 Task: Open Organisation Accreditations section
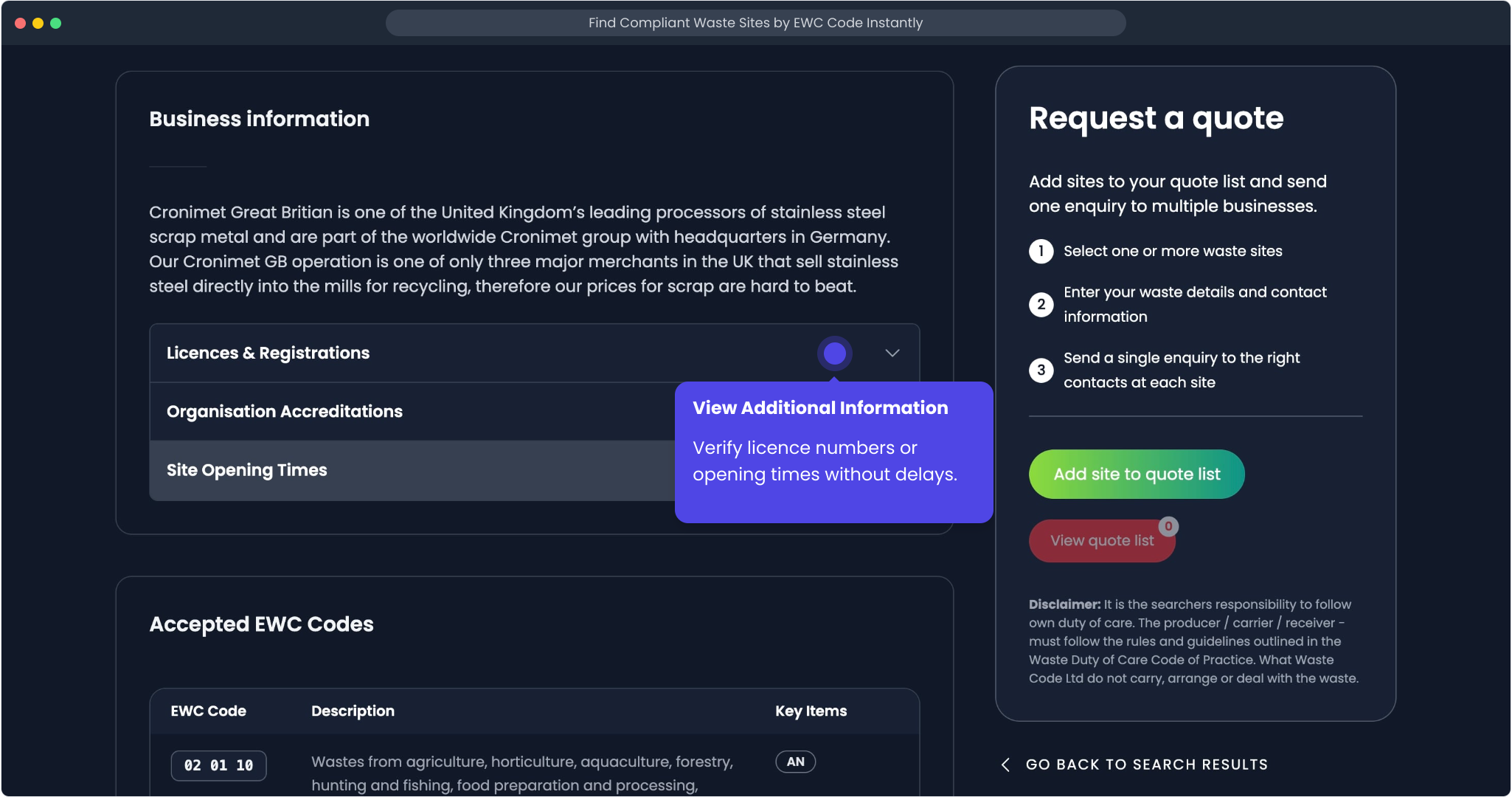click(x=285, y=412)
